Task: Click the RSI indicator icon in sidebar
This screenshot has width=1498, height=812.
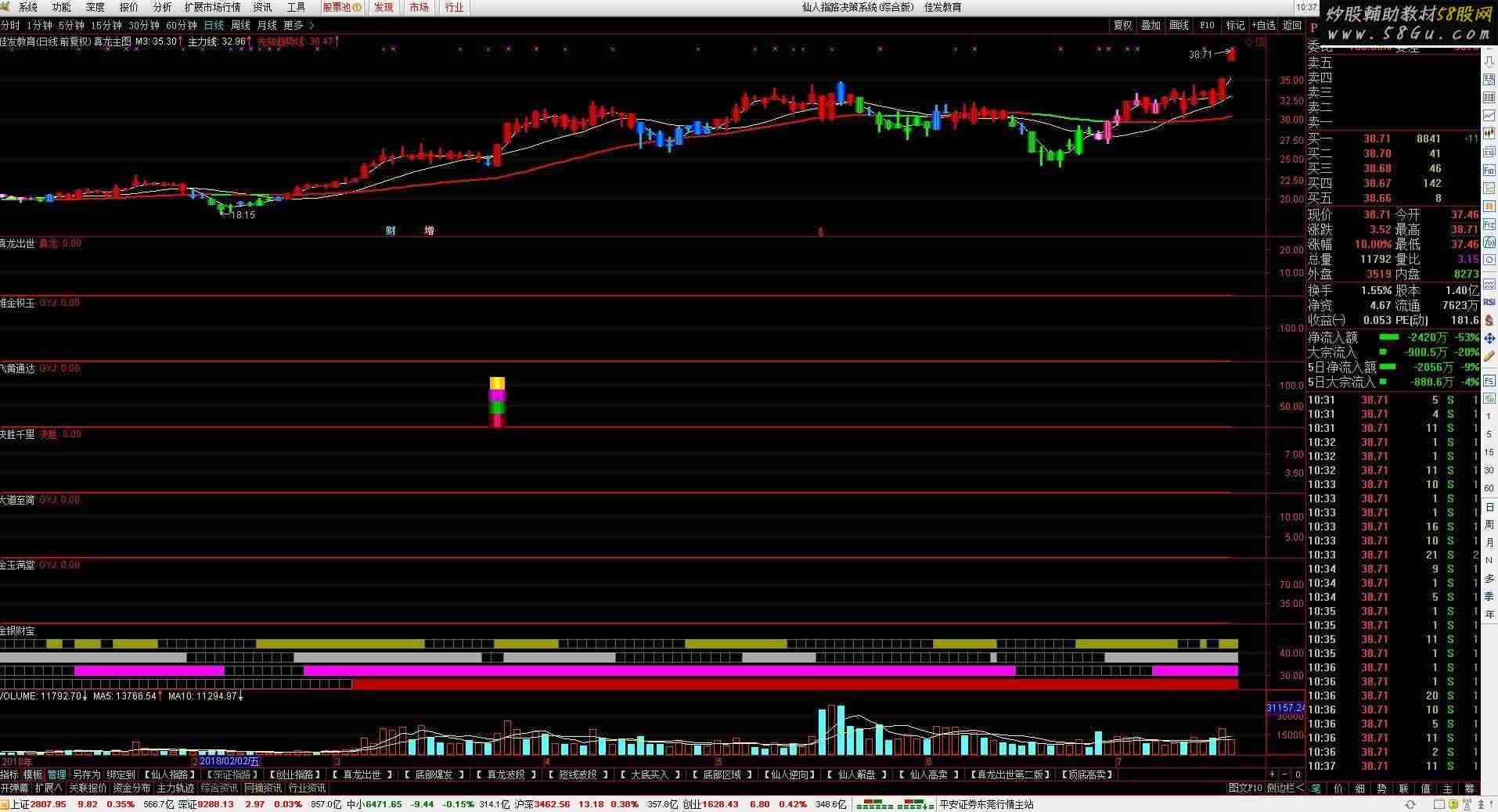Action: pos(1489,302)
